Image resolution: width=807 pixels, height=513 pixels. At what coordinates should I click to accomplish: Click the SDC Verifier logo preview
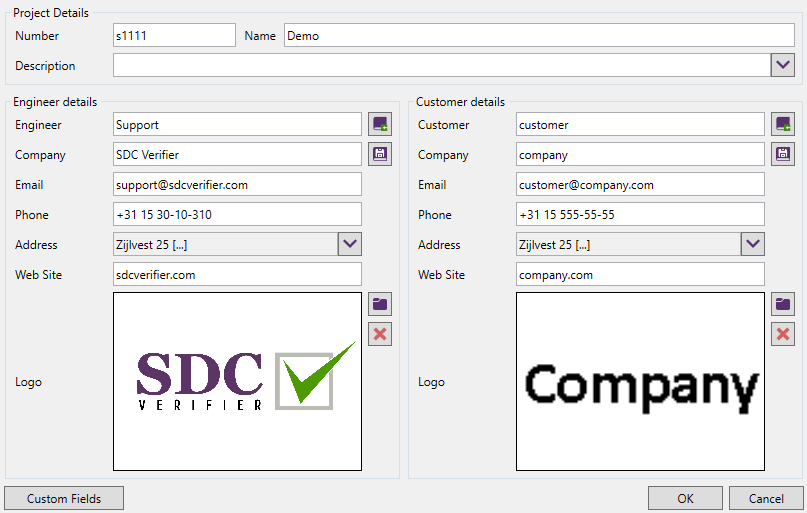[x=237, y=381]
